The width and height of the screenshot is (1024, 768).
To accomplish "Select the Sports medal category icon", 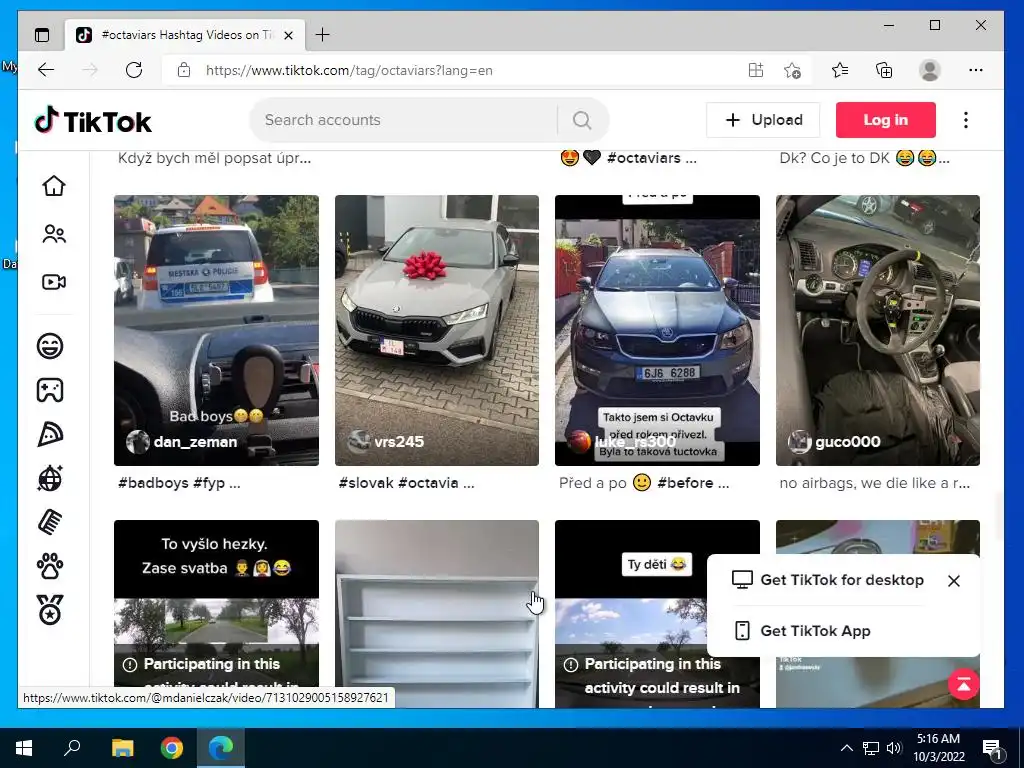I will pyautogui.click(x=50, y=610).
